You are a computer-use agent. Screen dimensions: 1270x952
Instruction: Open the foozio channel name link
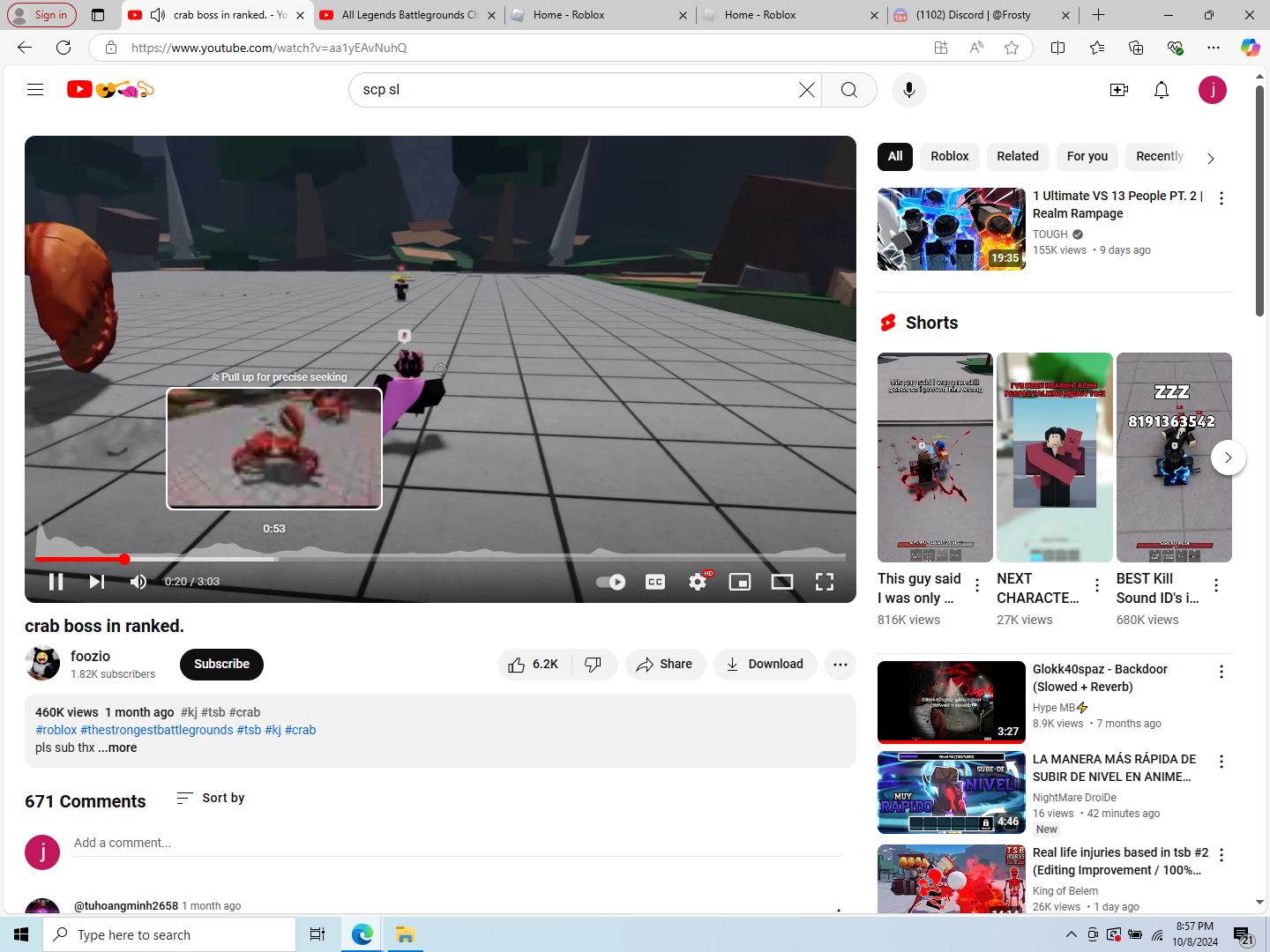[x=90, y=656]
